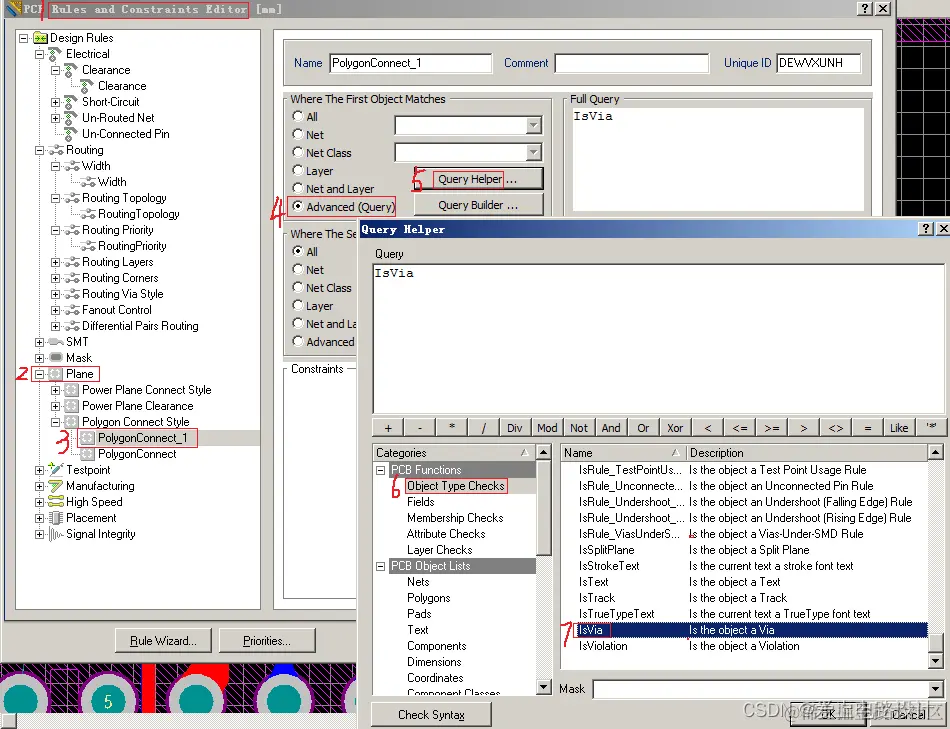
Task: Collapse the Electrical tree node
Action: point(39,54)
